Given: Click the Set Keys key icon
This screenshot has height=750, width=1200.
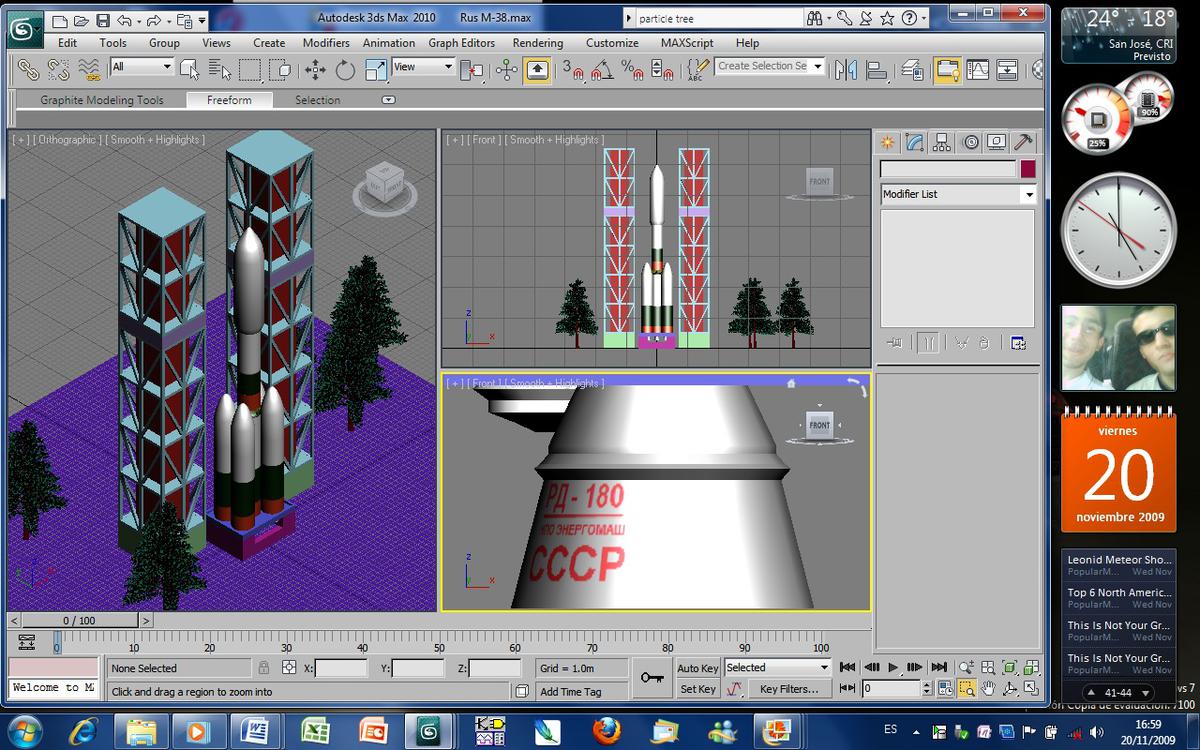Looking at the screenshot, I should [652, 678].
